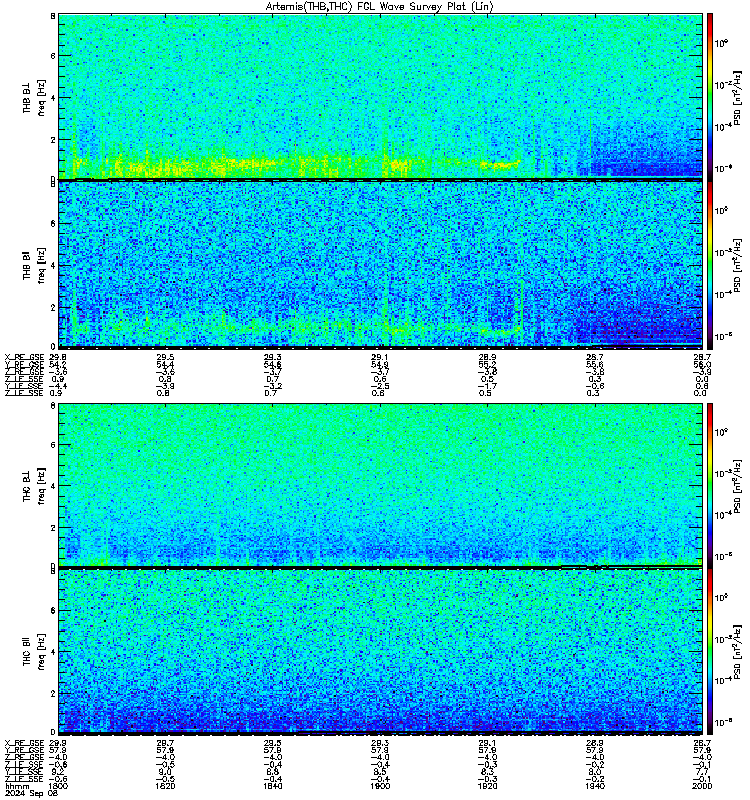Click the 'hhmm' time format label
The height and width of the screenshot is (800, 750).
coord(17,786)
